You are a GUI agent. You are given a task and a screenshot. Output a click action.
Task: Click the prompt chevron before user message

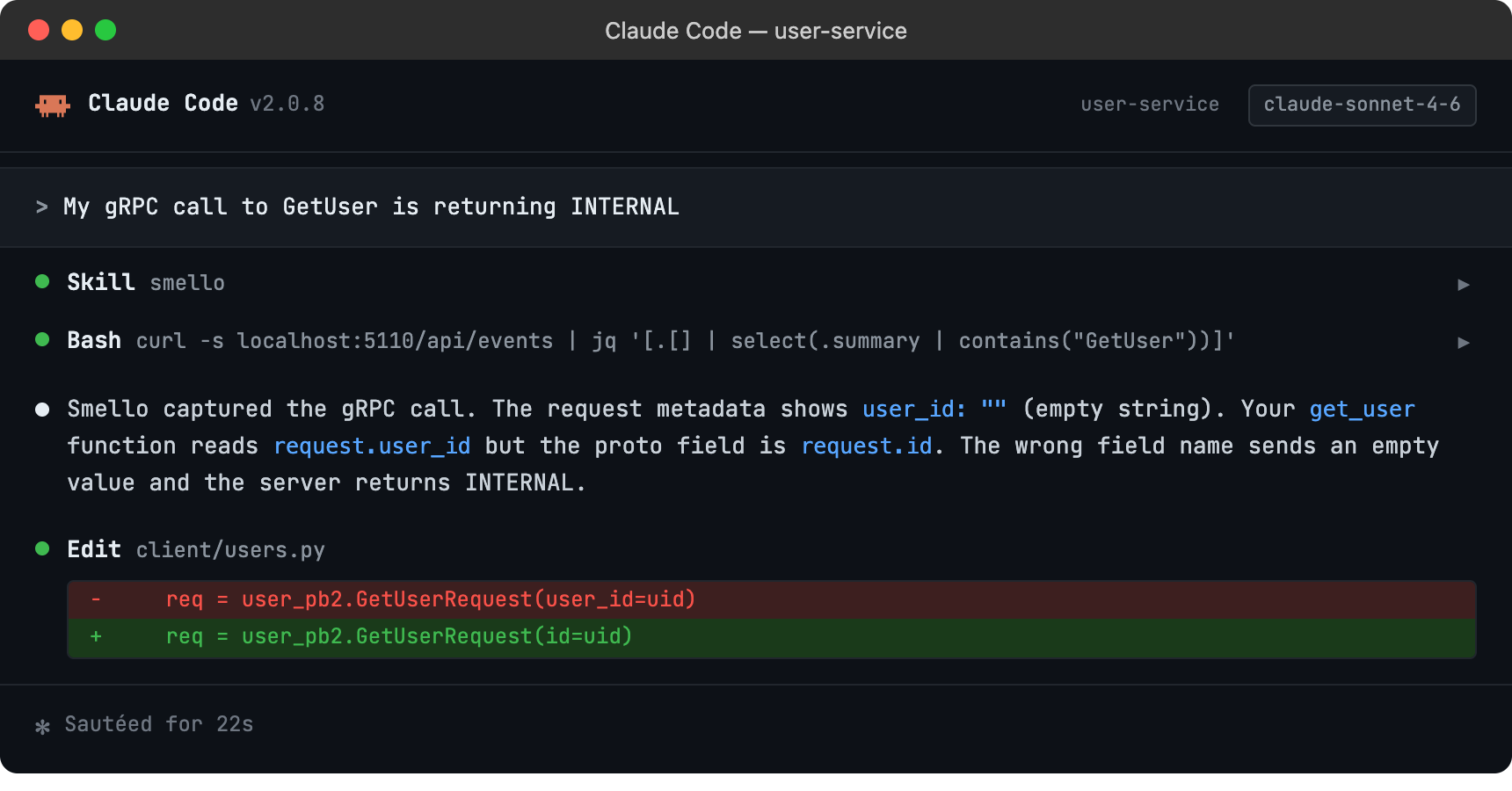coord(41,207)
